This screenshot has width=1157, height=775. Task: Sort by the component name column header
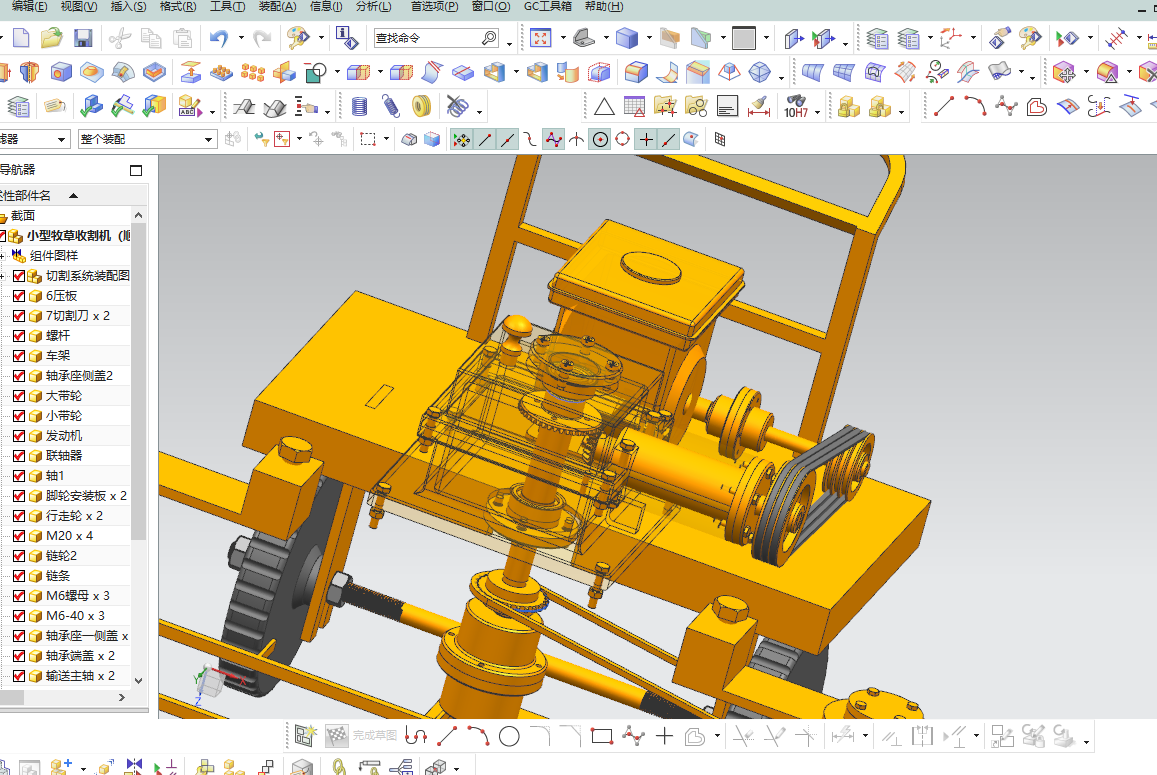click(72, 196)
